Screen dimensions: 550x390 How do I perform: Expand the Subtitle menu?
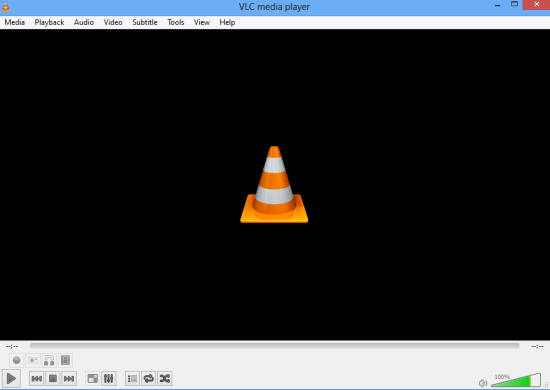(x=145, y=22)
